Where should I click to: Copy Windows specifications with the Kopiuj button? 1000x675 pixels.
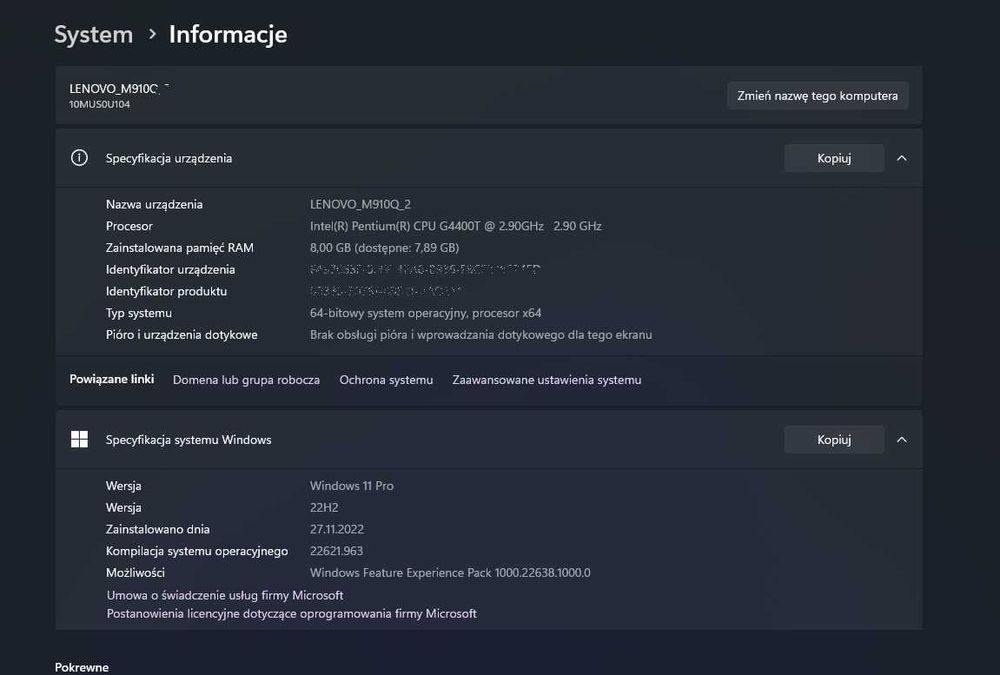pos(834,440)
